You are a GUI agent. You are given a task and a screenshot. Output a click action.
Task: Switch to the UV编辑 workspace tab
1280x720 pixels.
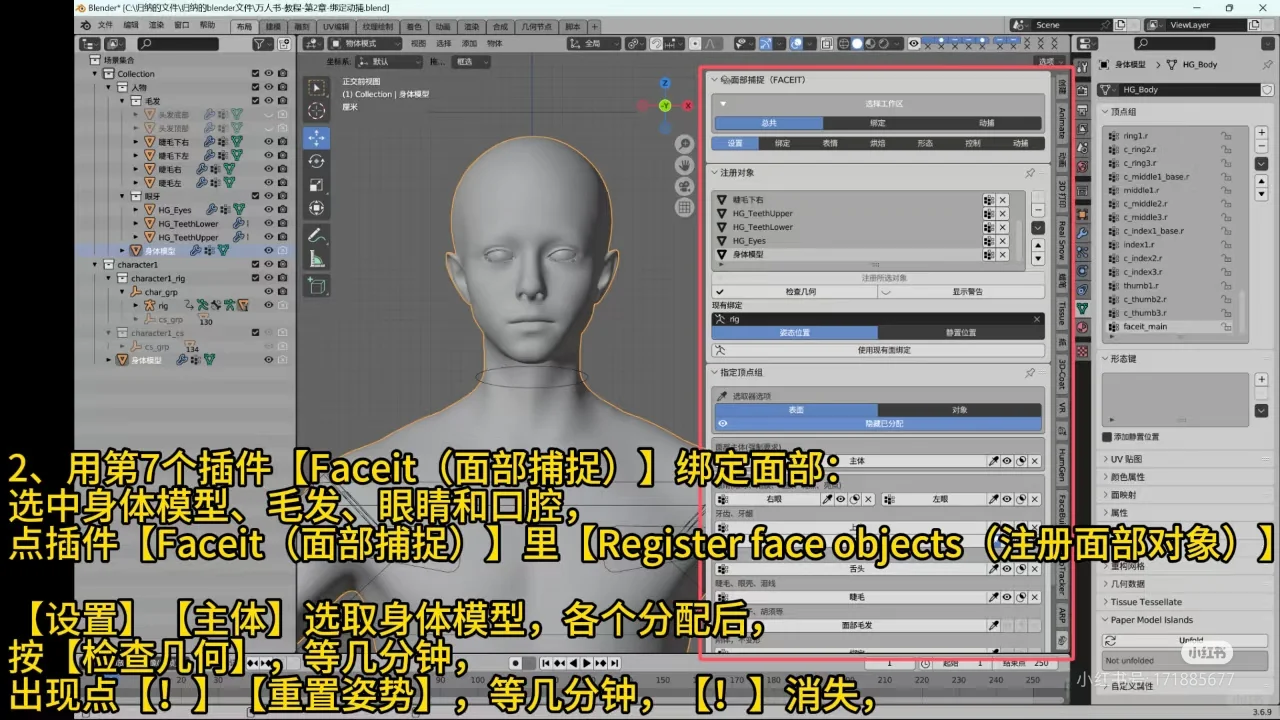coord(336,27)
